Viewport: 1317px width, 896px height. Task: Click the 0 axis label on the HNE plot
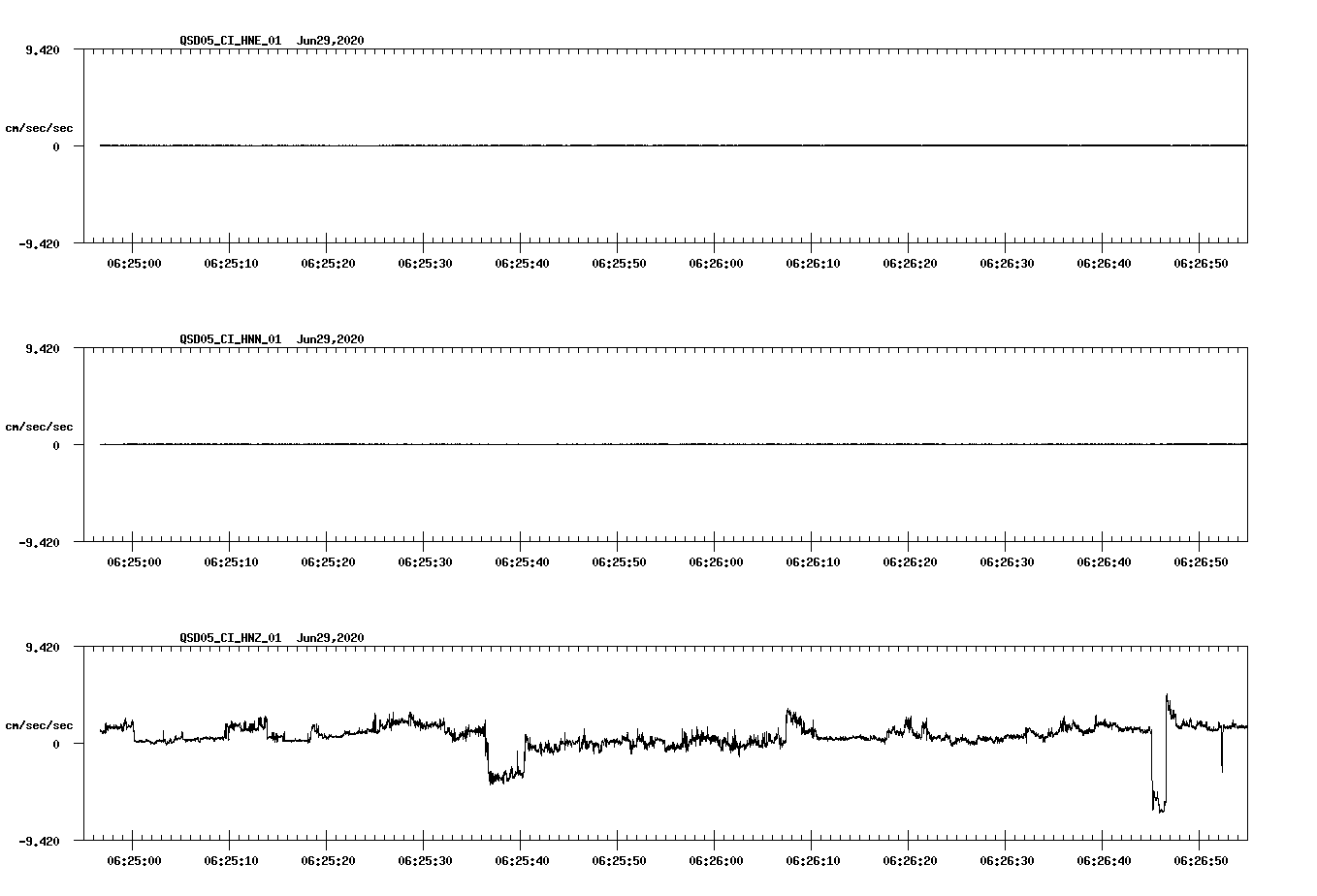[56, 146]
